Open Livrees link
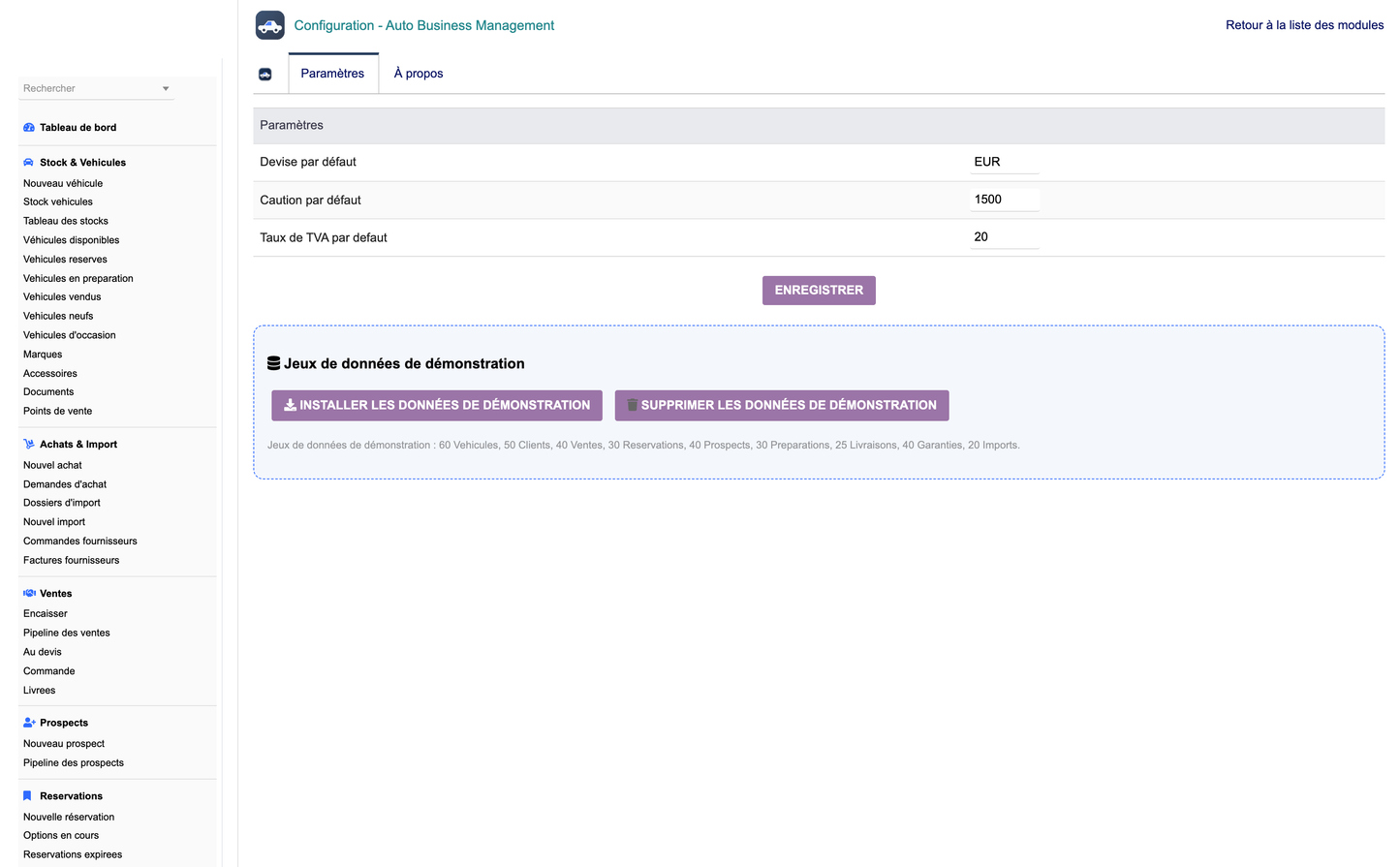1400x867 pixels. coord(40,691)
